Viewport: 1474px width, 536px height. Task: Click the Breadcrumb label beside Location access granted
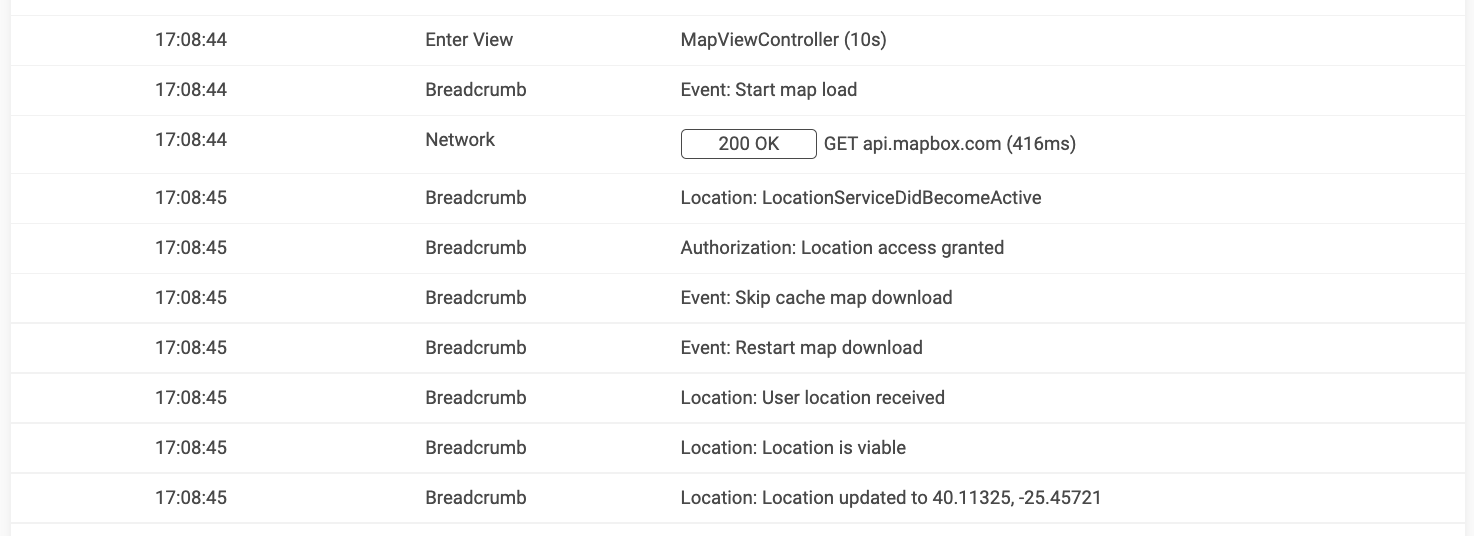click(x=476, y=248)
